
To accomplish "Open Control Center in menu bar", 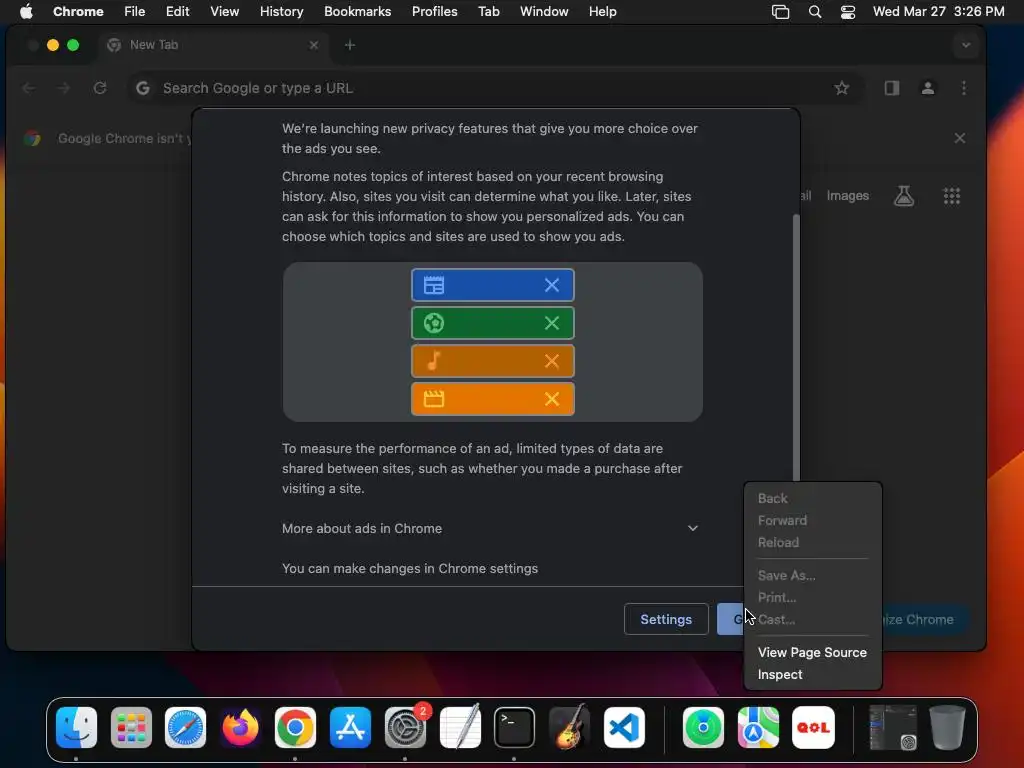I will point(848,12).
